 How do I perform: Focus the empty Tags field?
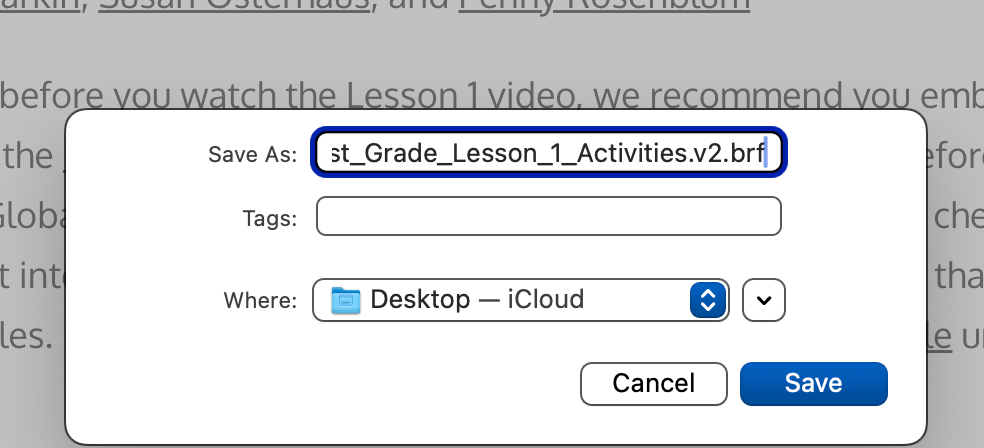[x=548, y=216]
